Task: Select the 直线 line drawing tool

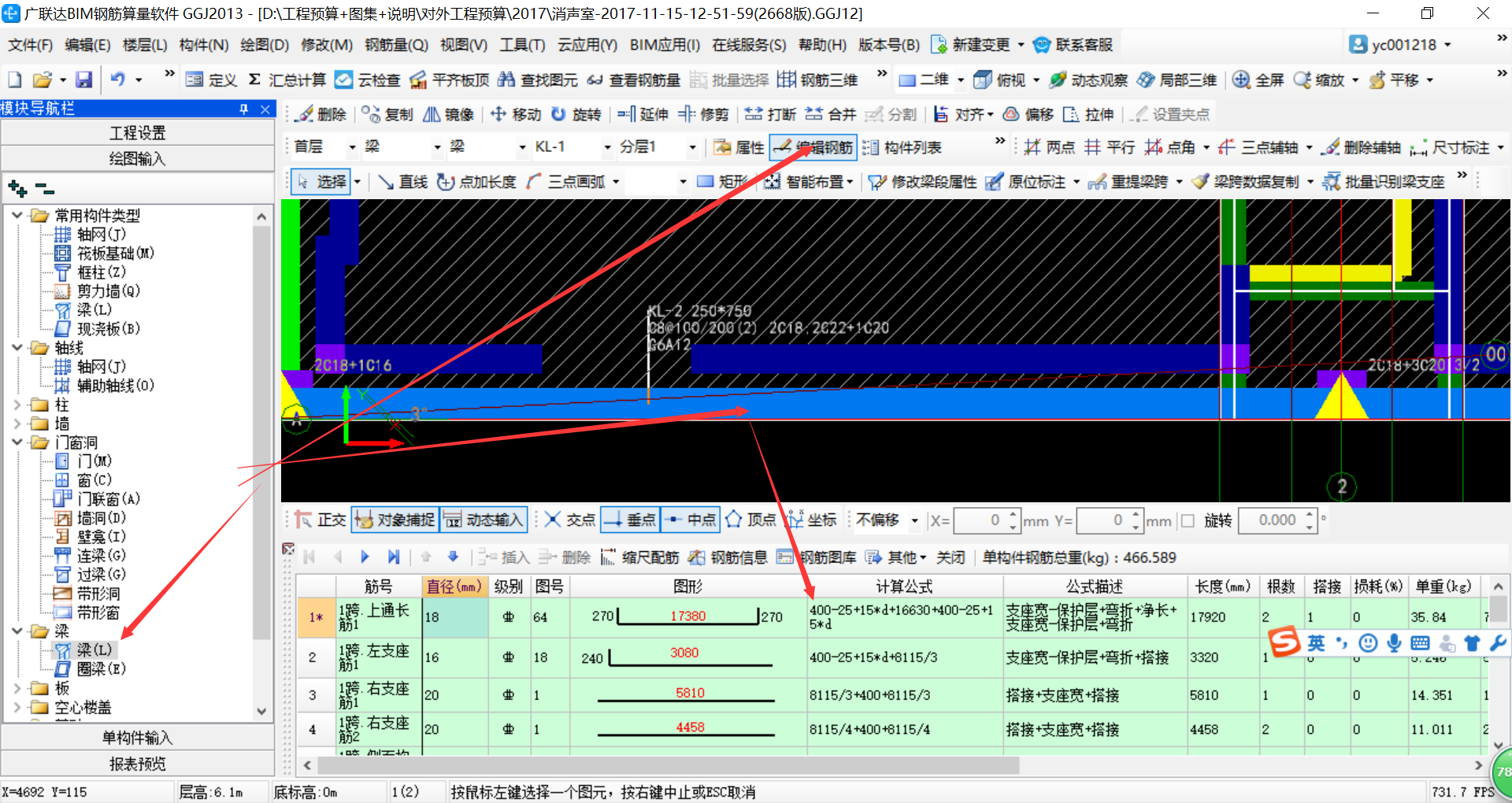Action: point(402,182)
